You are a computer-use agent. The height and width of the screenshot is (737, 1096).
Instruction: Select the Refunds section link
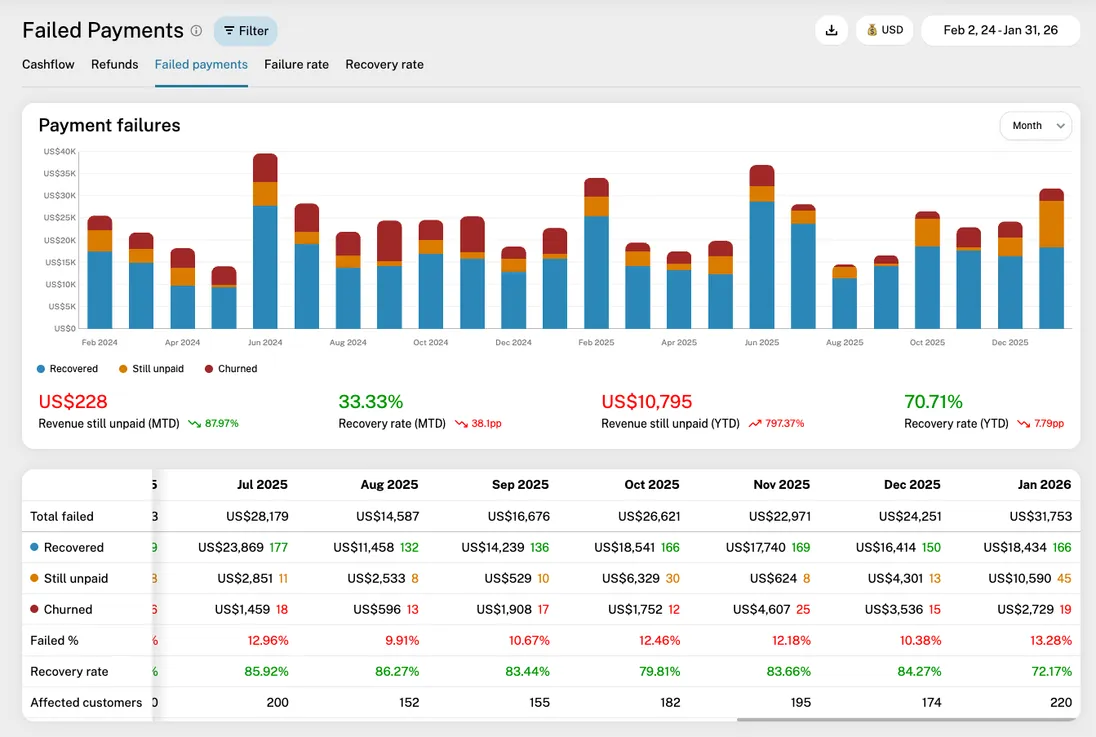pyautogui.click(x=114, y=64)
